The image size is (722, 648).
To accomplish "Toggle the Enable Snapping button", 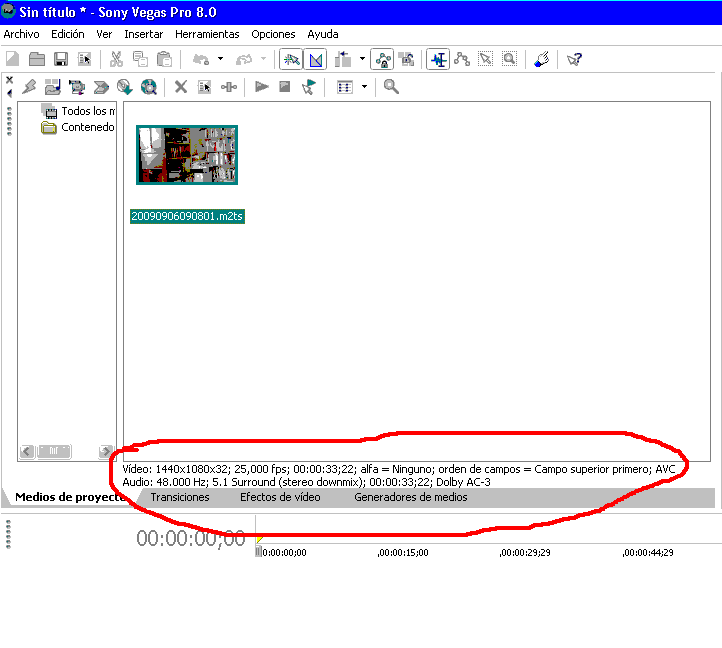I will (x=291, y=59).
